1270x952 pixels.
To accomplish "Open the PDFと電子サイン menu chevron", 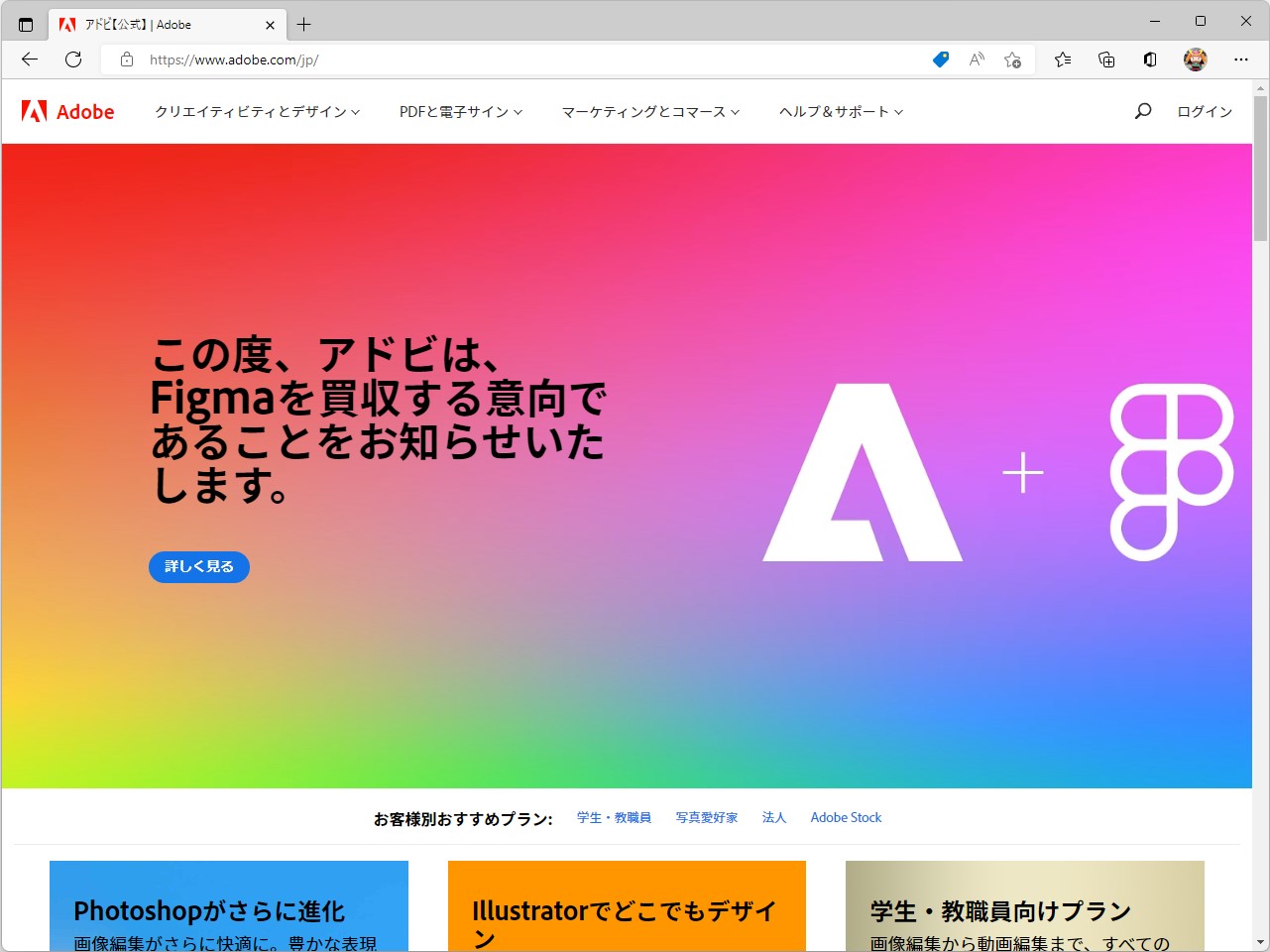I will [x=460, y=111].
